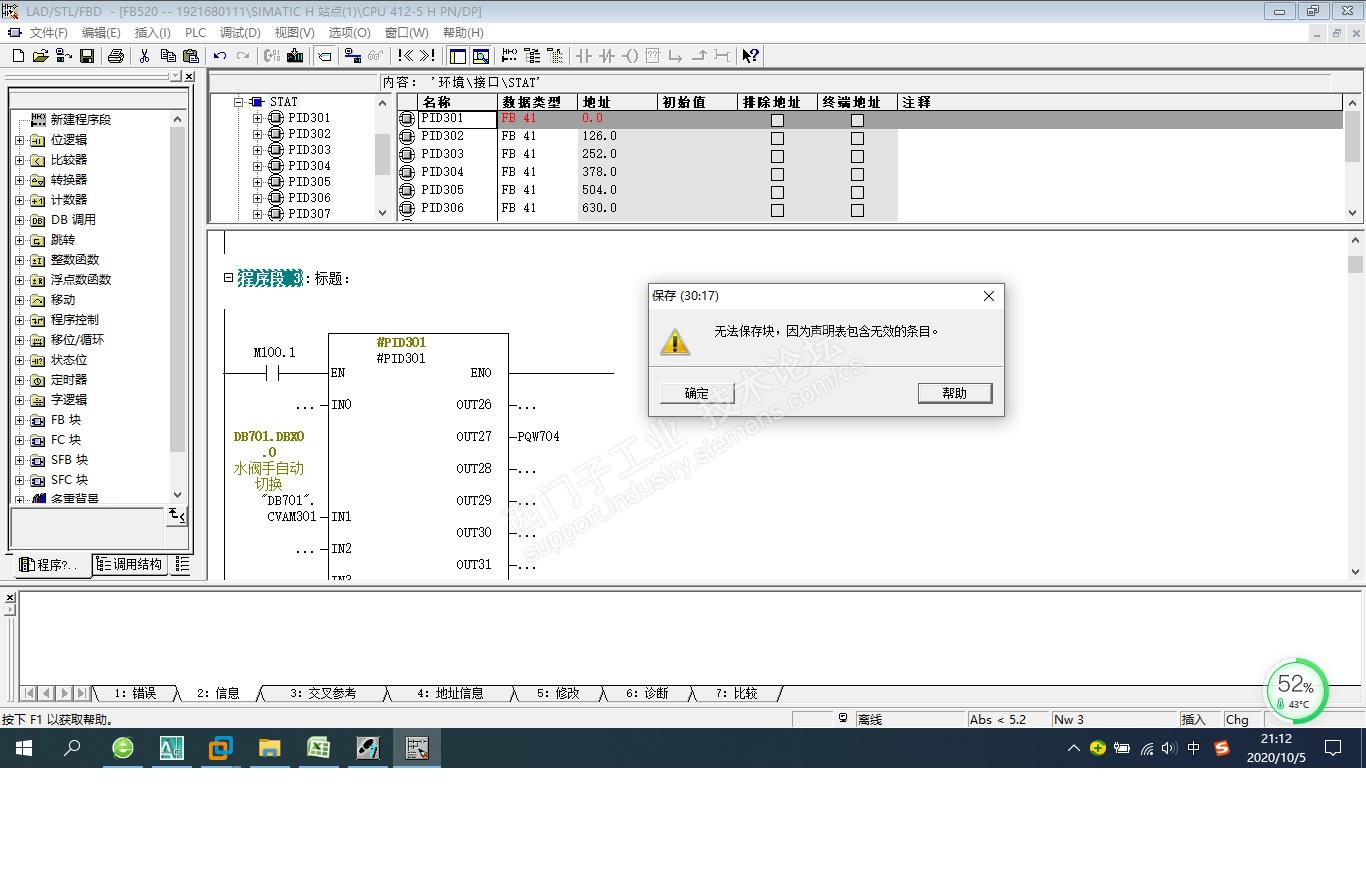Click the catalog tree vertical scrollbar
1366x888 pixels.
[178, 304]
